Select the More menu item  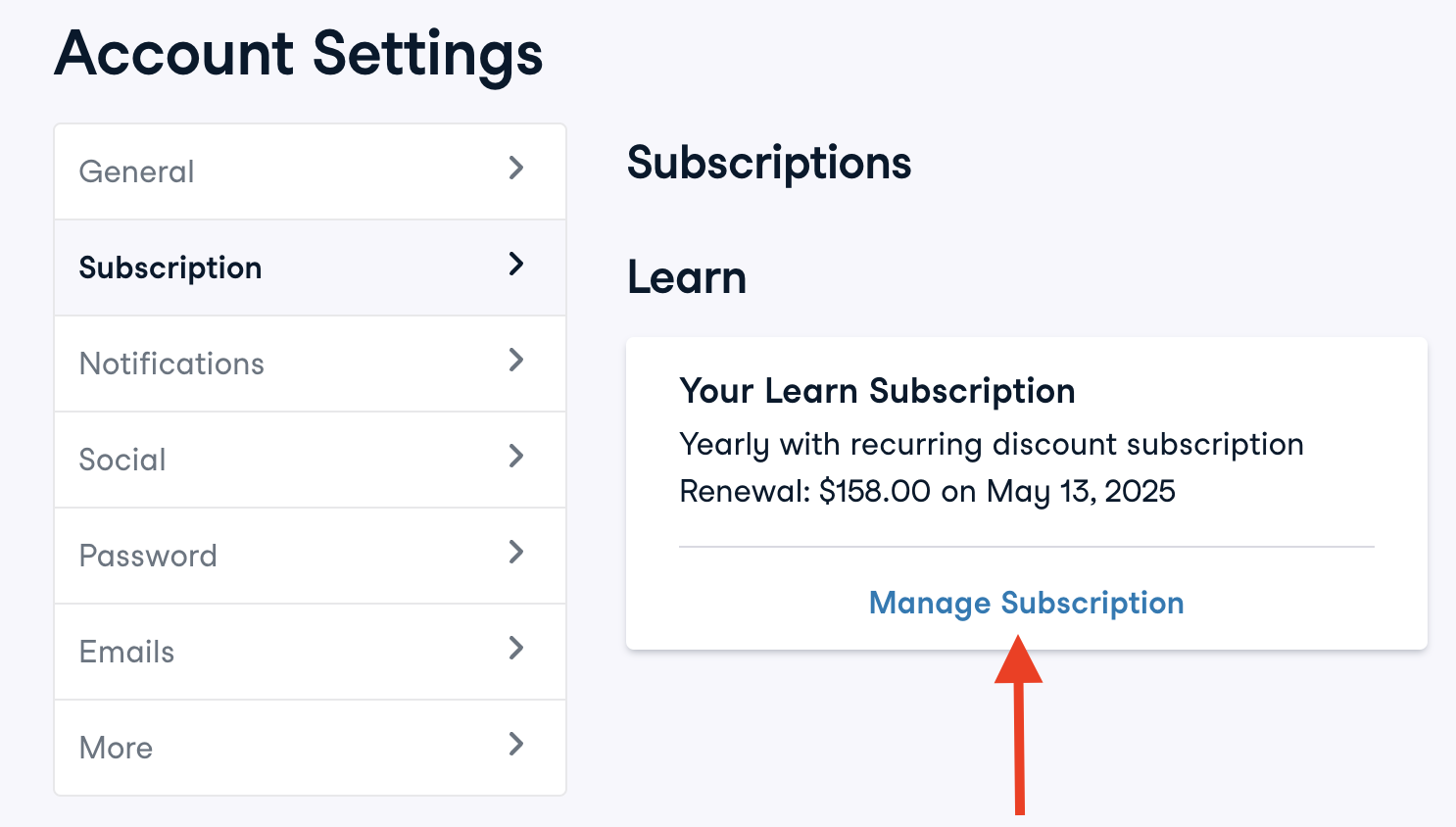coord(117,749)
